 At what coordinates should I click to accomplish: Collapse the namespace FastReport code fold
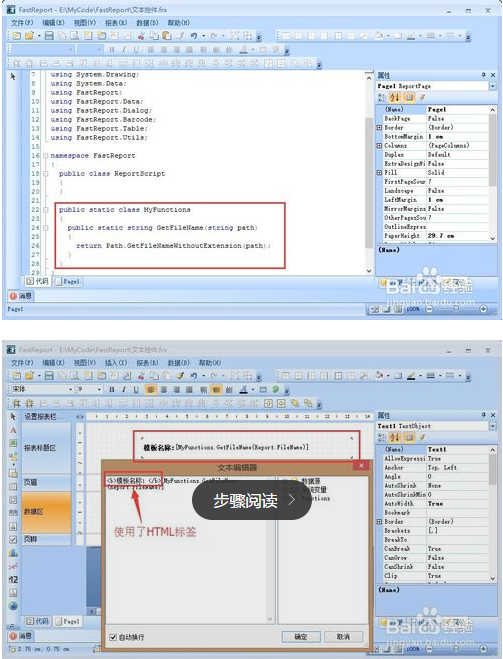tap(46, 156)
